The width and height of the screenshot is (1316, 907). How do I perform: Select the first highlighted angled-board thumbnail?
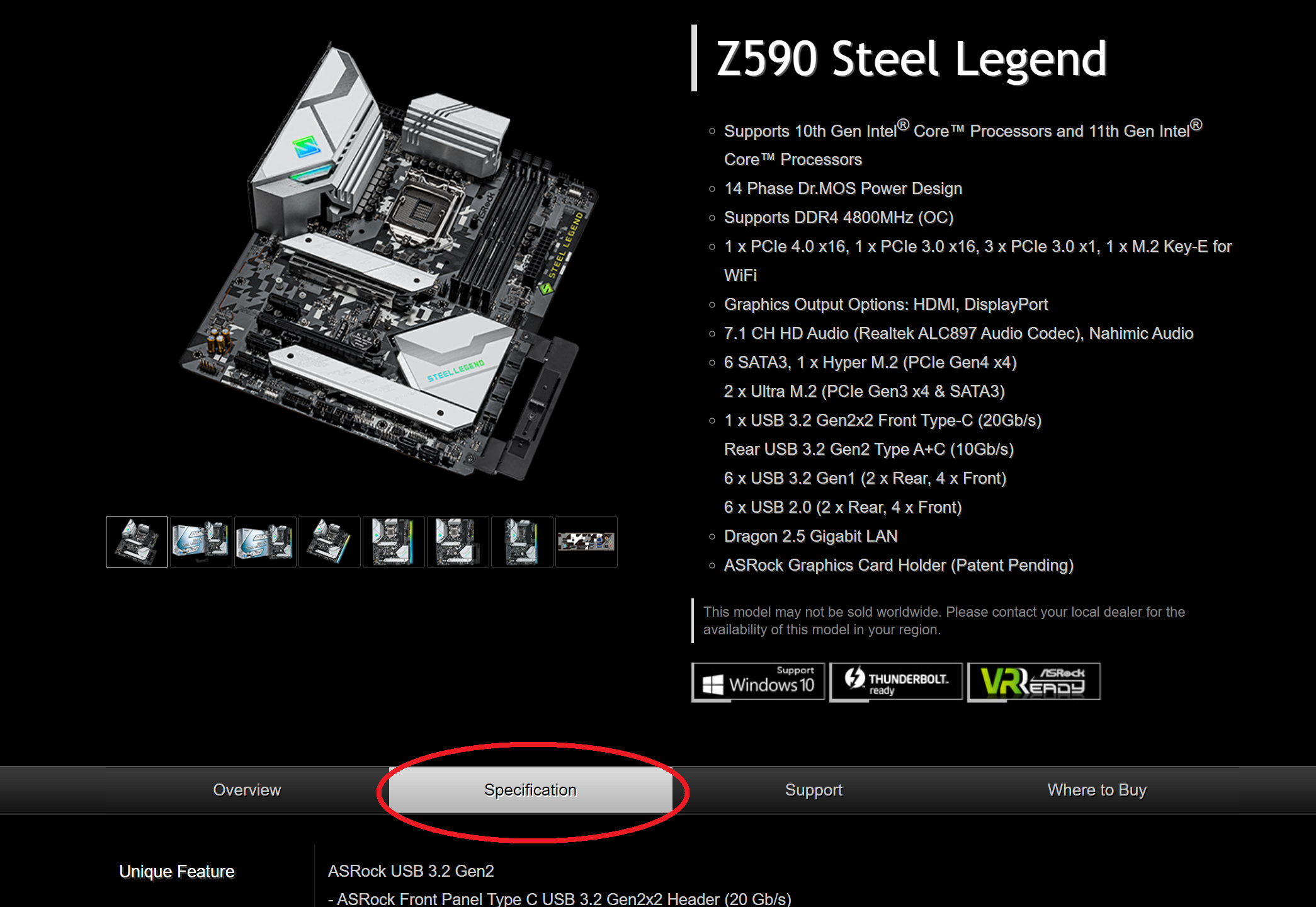click(137, 542)
